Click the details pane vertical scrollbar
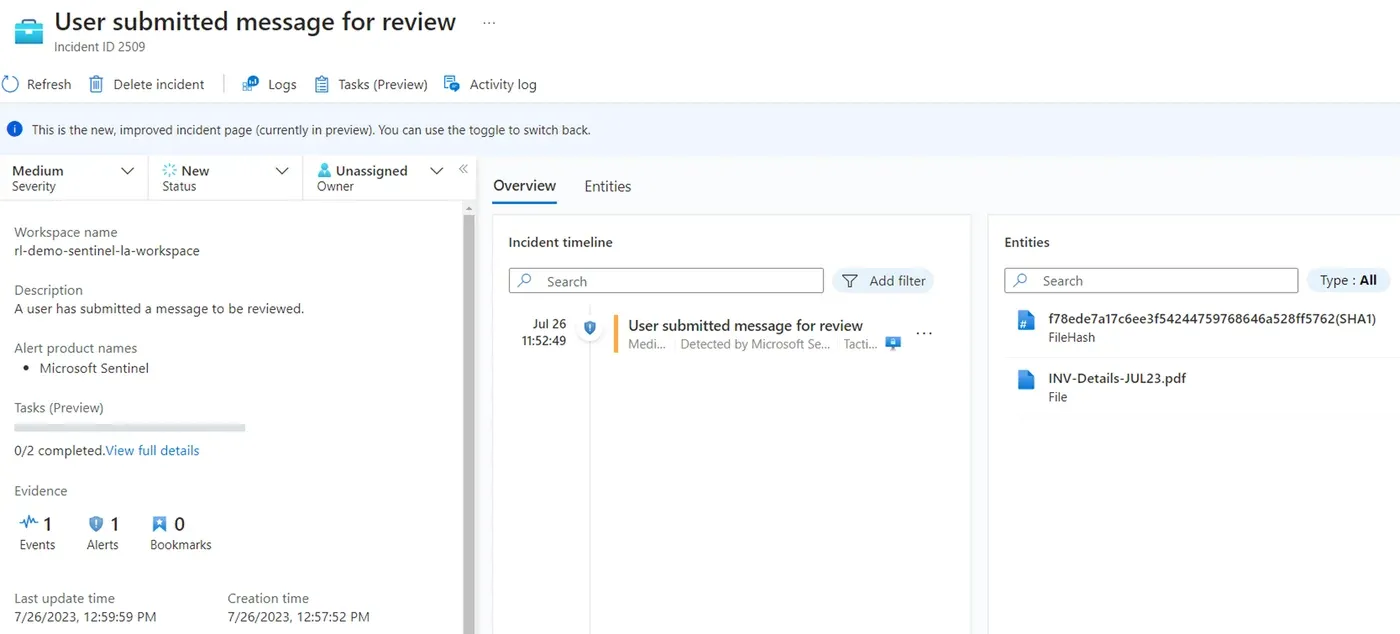This screenshot has width=1400, height=634. point(469,423)
